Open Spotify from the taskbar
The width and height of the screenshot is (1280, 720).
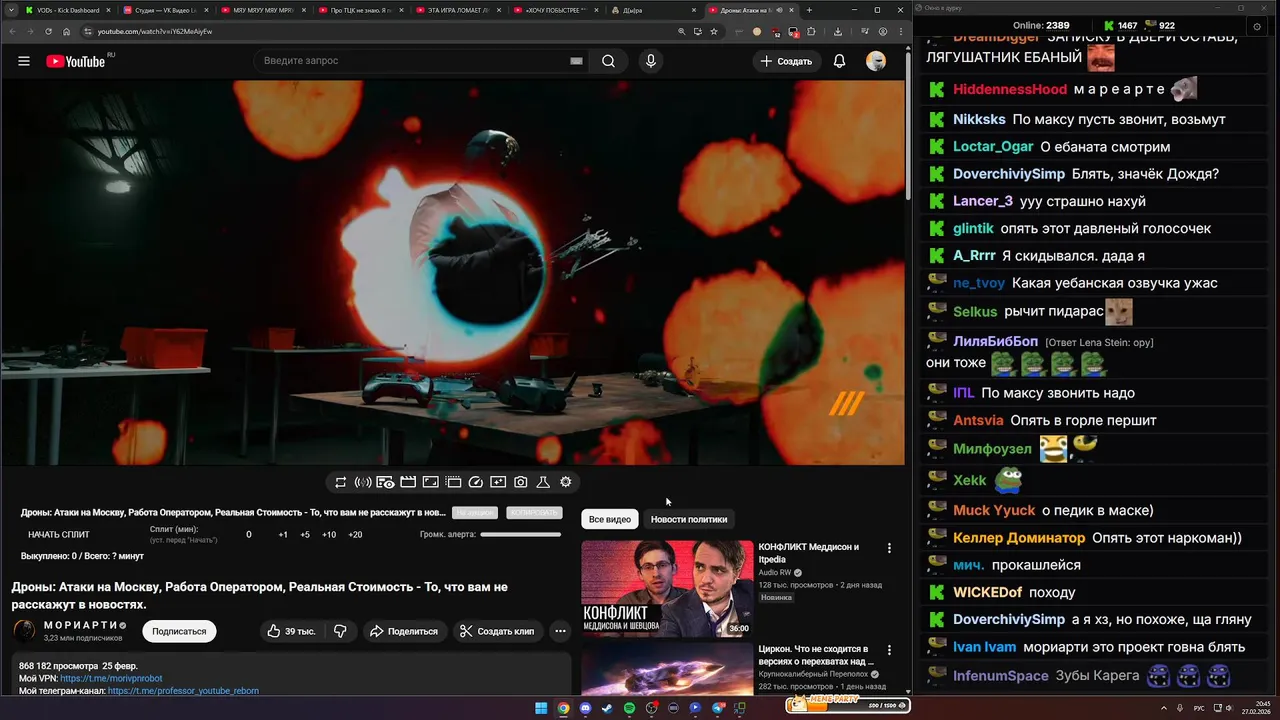click(629, 708)
